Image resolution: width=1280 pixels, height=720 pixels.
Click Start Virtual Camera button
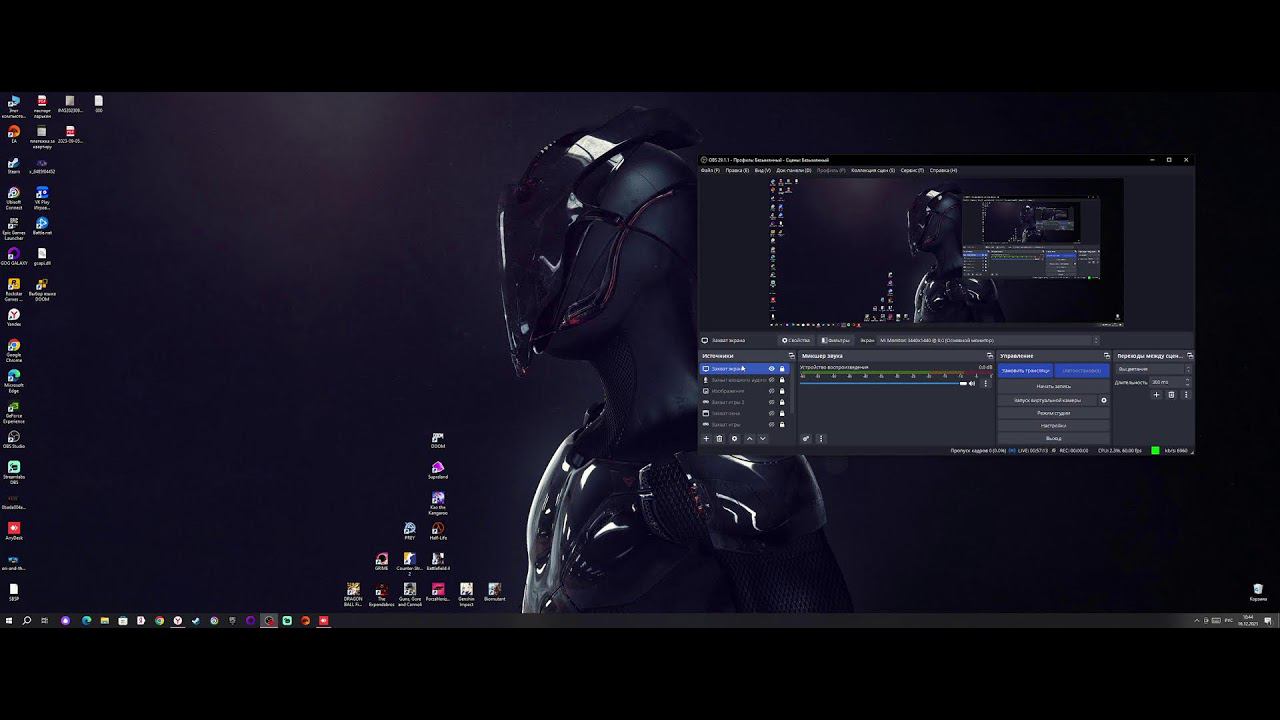pos(1047,400)
